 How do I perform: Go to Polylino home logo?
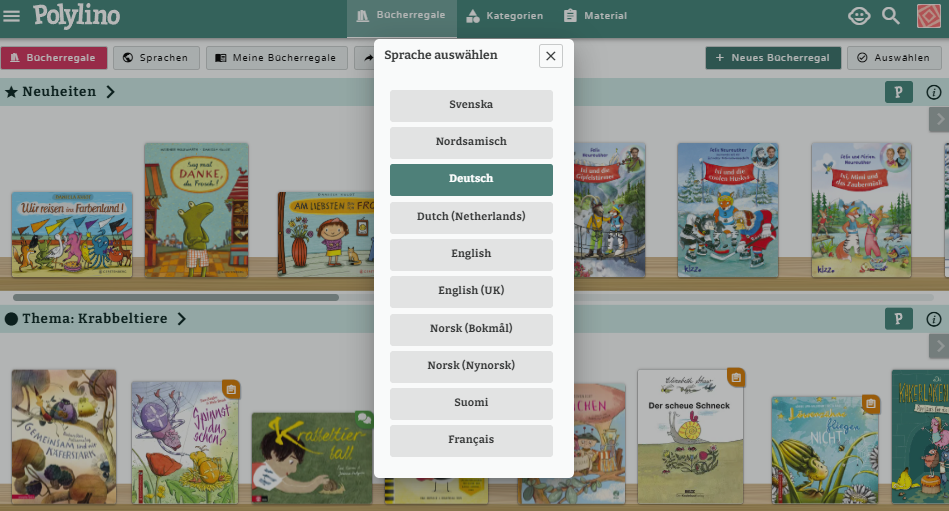click(x=76, y=16)
